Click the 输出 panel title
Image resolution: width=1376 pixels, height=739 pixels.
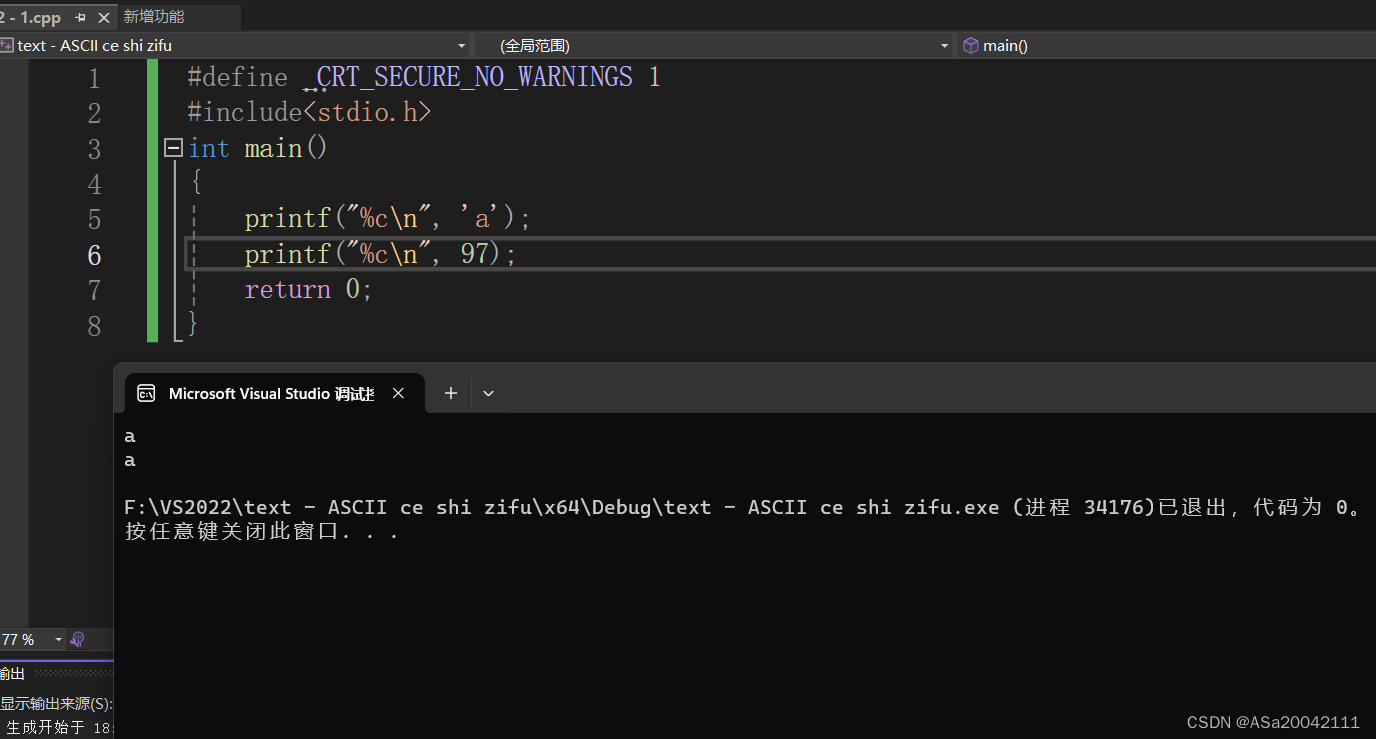point(12,674)
